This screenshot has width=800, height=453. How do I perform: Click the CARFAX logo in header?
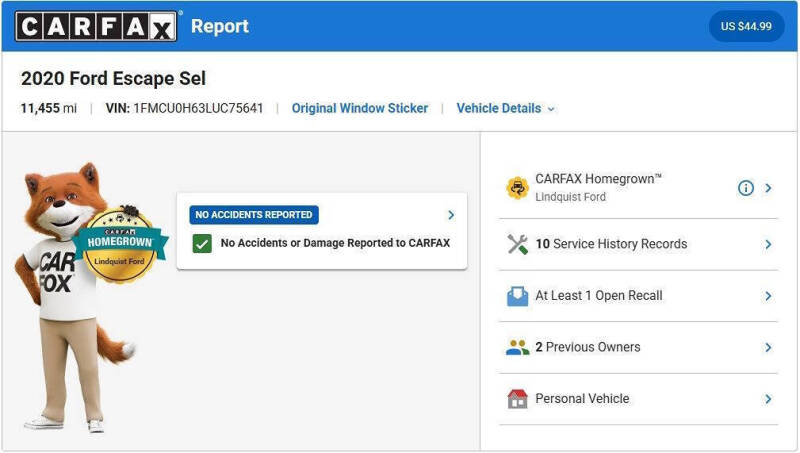(x=96, y=26)
